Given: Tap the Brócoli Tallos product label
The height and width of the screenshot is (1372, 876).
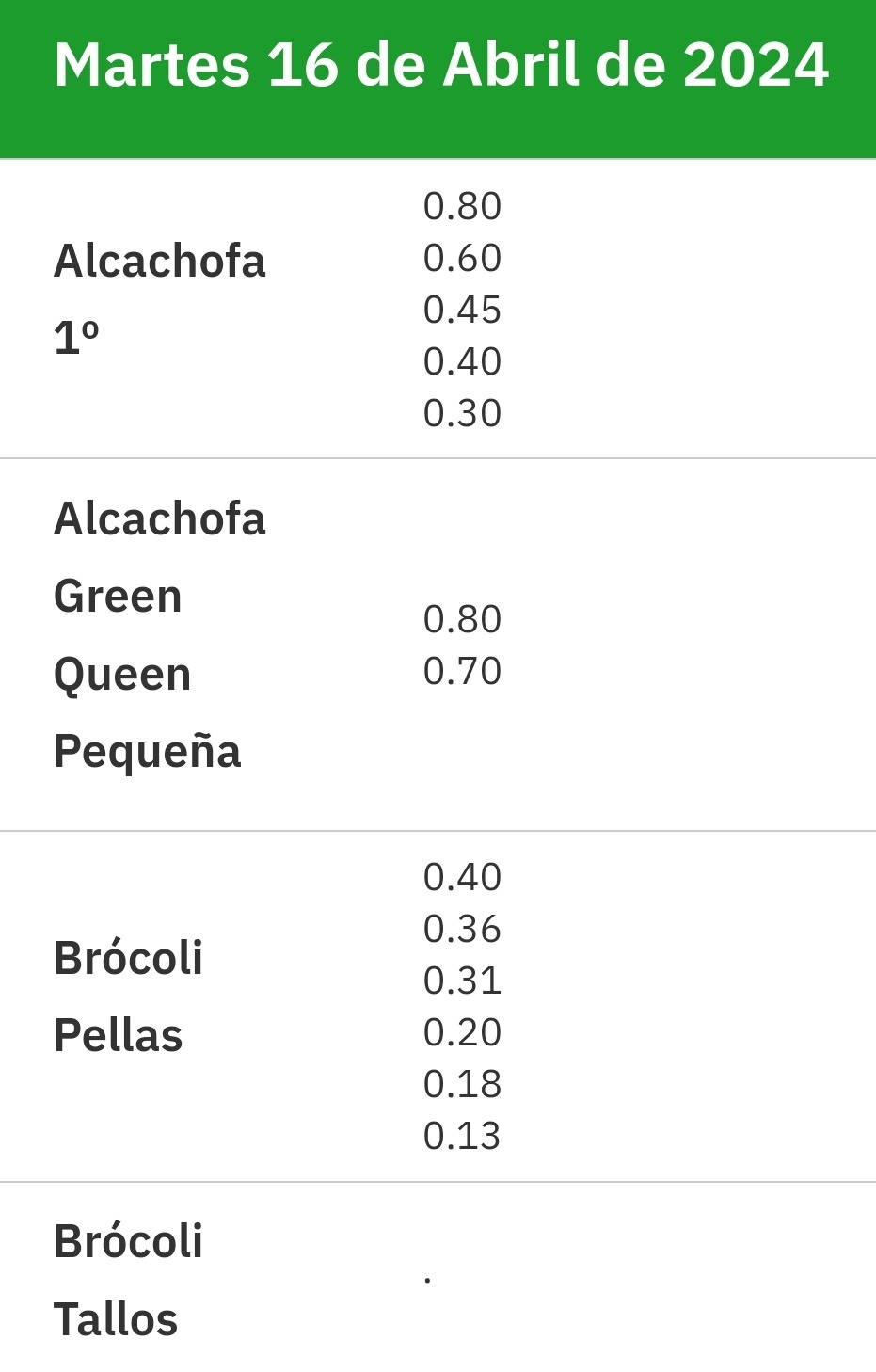Looking at the screenshot, I should tap(128, 1281).
